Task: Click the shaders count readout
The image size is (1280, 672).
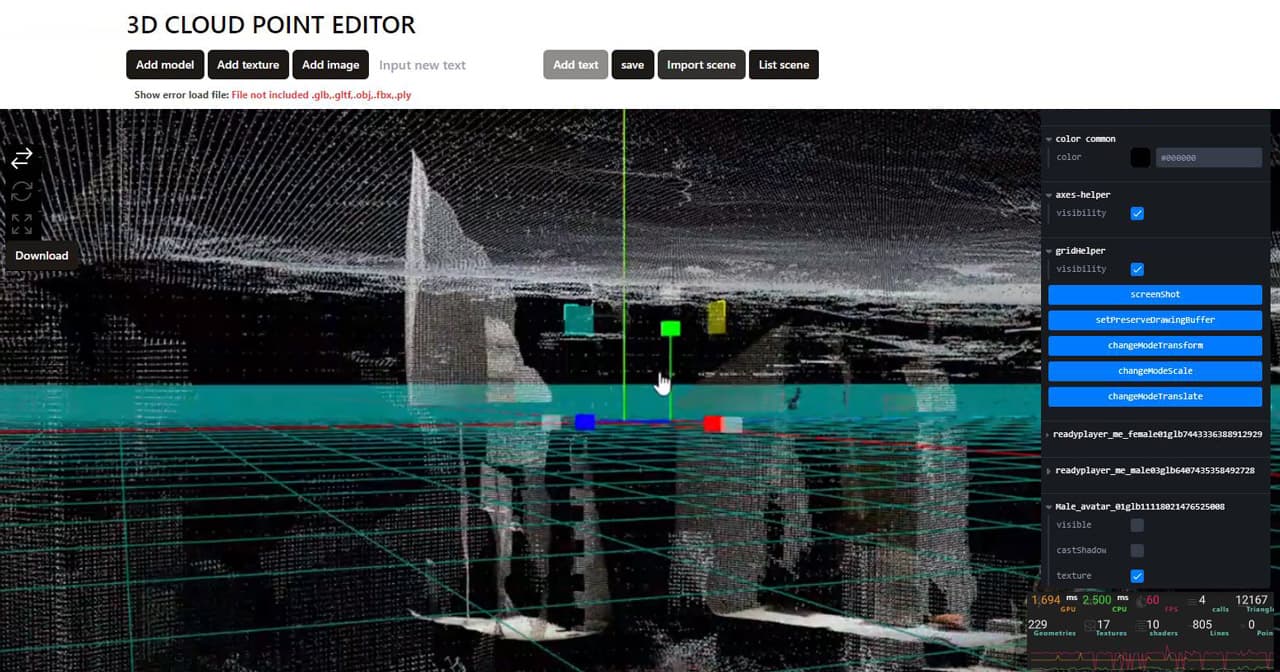Action: tap(1155, 627)
